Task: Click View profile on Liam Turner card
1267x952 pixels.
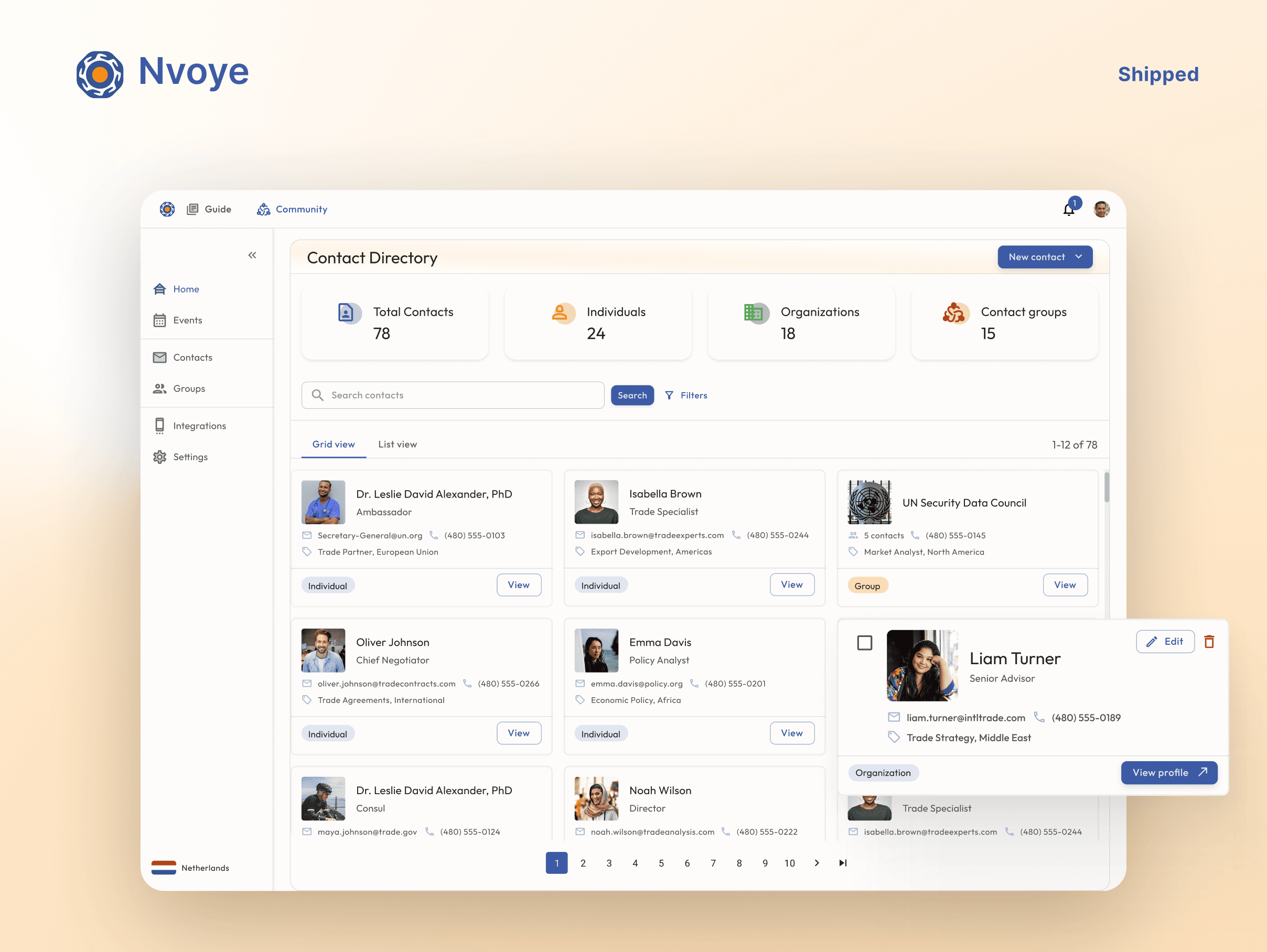Action: (x=1168, y=772)
